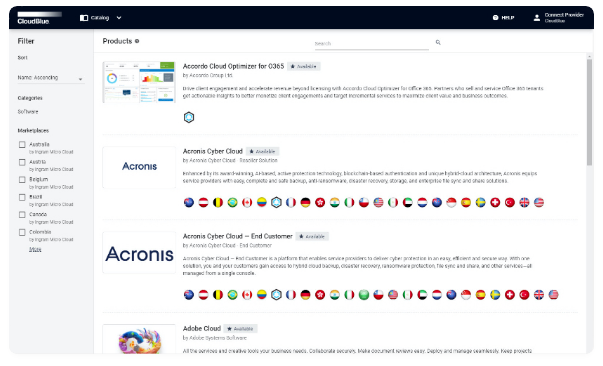Click the product Search input field

click(x=371, y=44)
